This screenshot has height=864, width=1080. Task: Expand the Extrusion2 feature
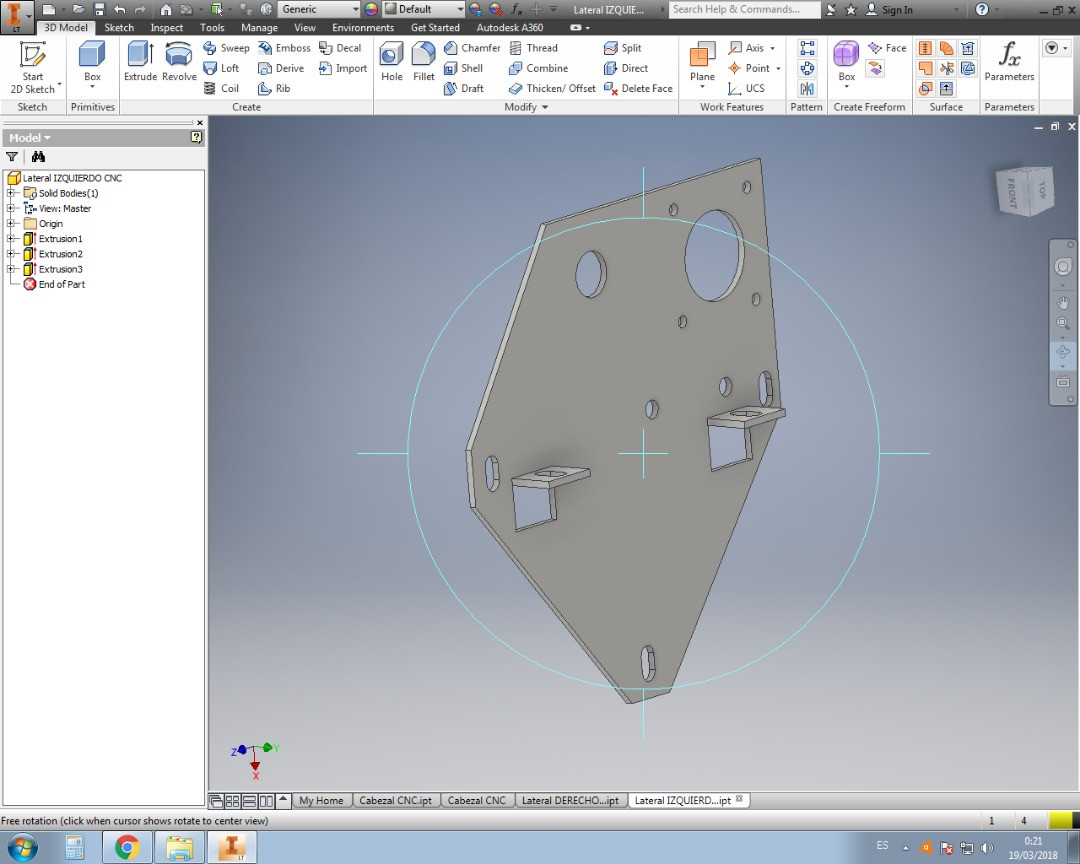click(x=10, y=254)
